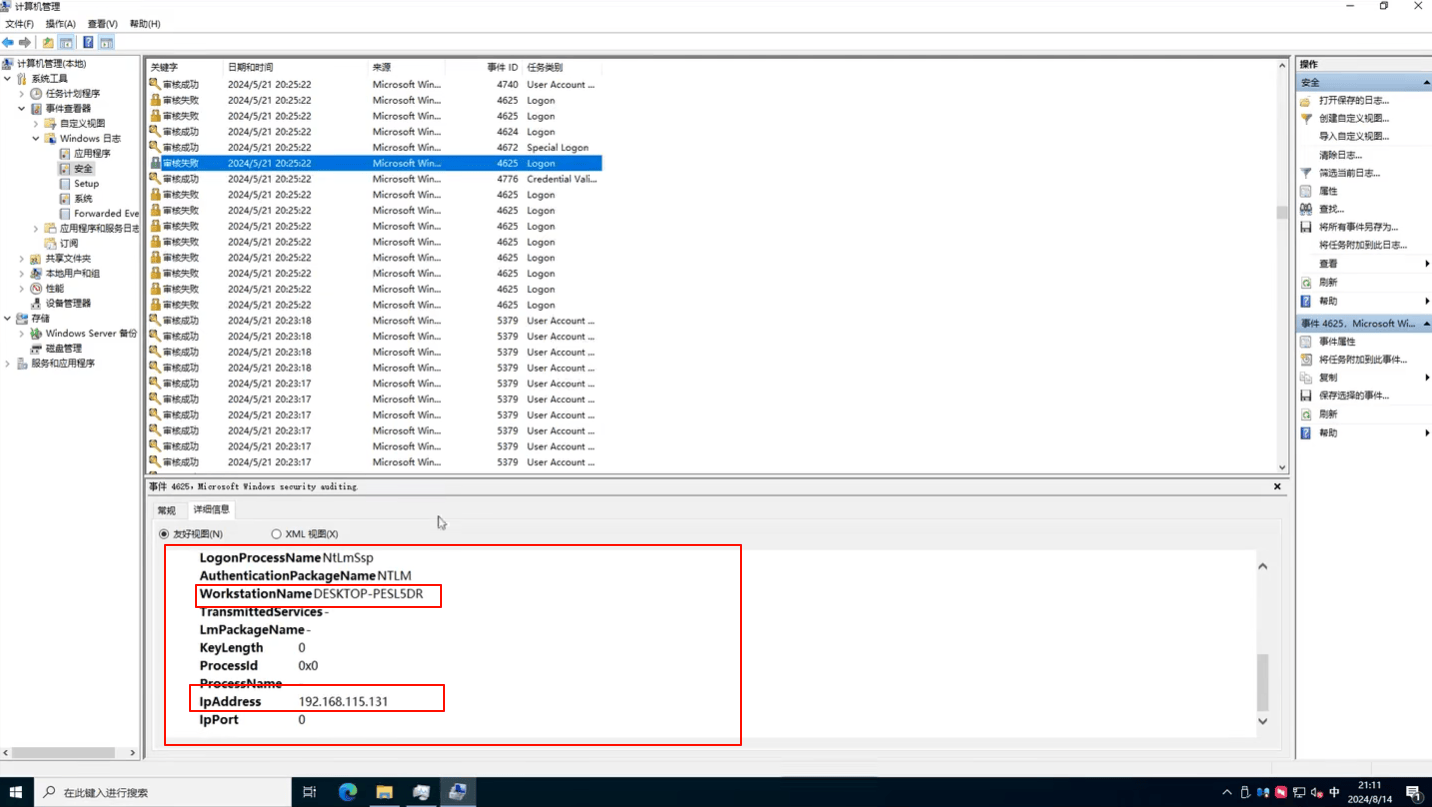Viewport: 1432px width, 807px height.
Task: Open File Explorer from the taskbar
Action: (x=384, y=792)
